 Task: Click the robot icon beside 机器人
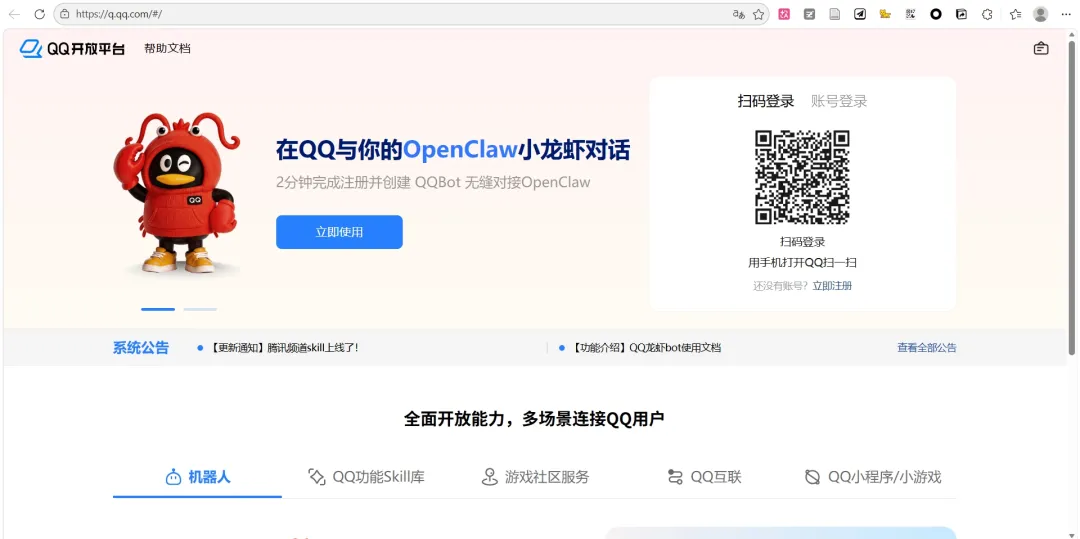(174, 476)
